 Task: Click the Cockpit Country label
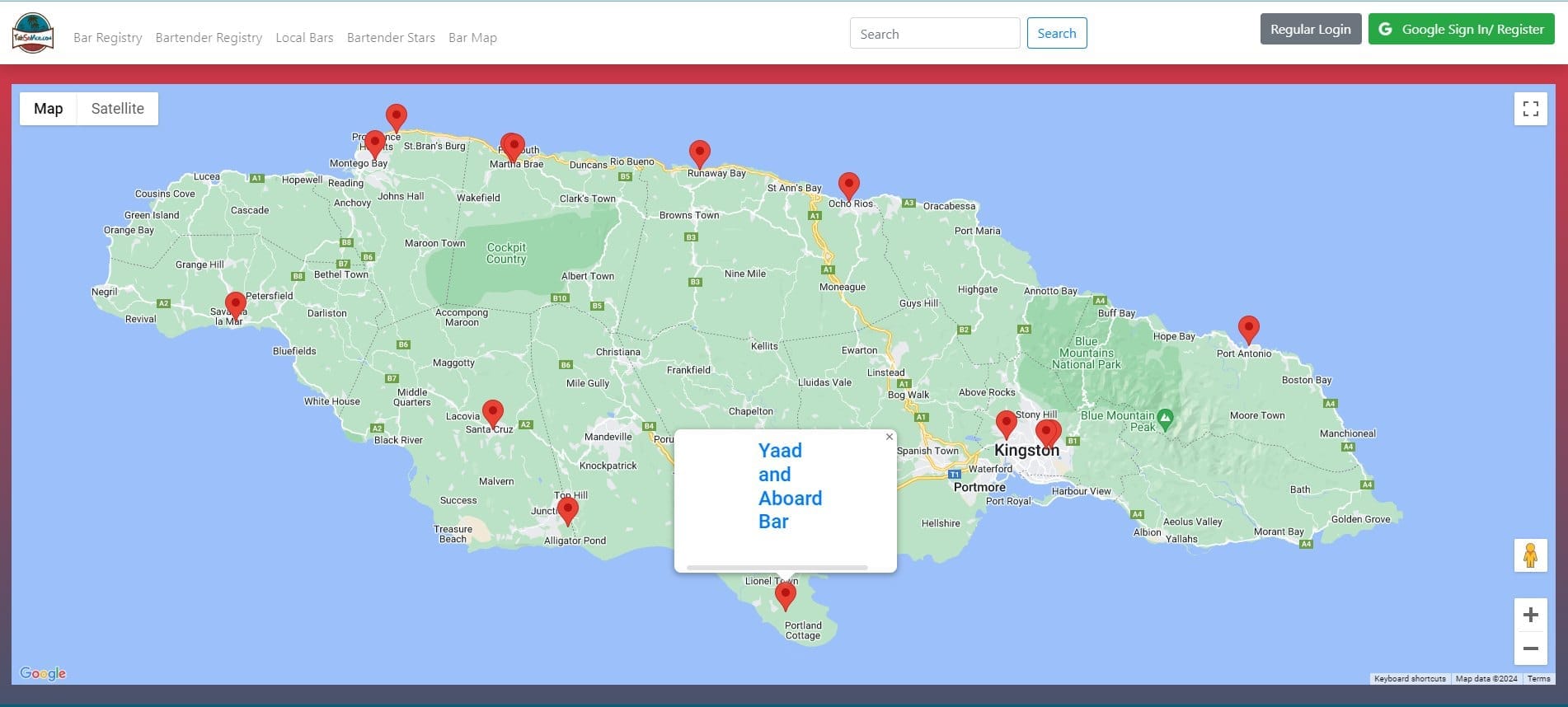pos(506,253)
